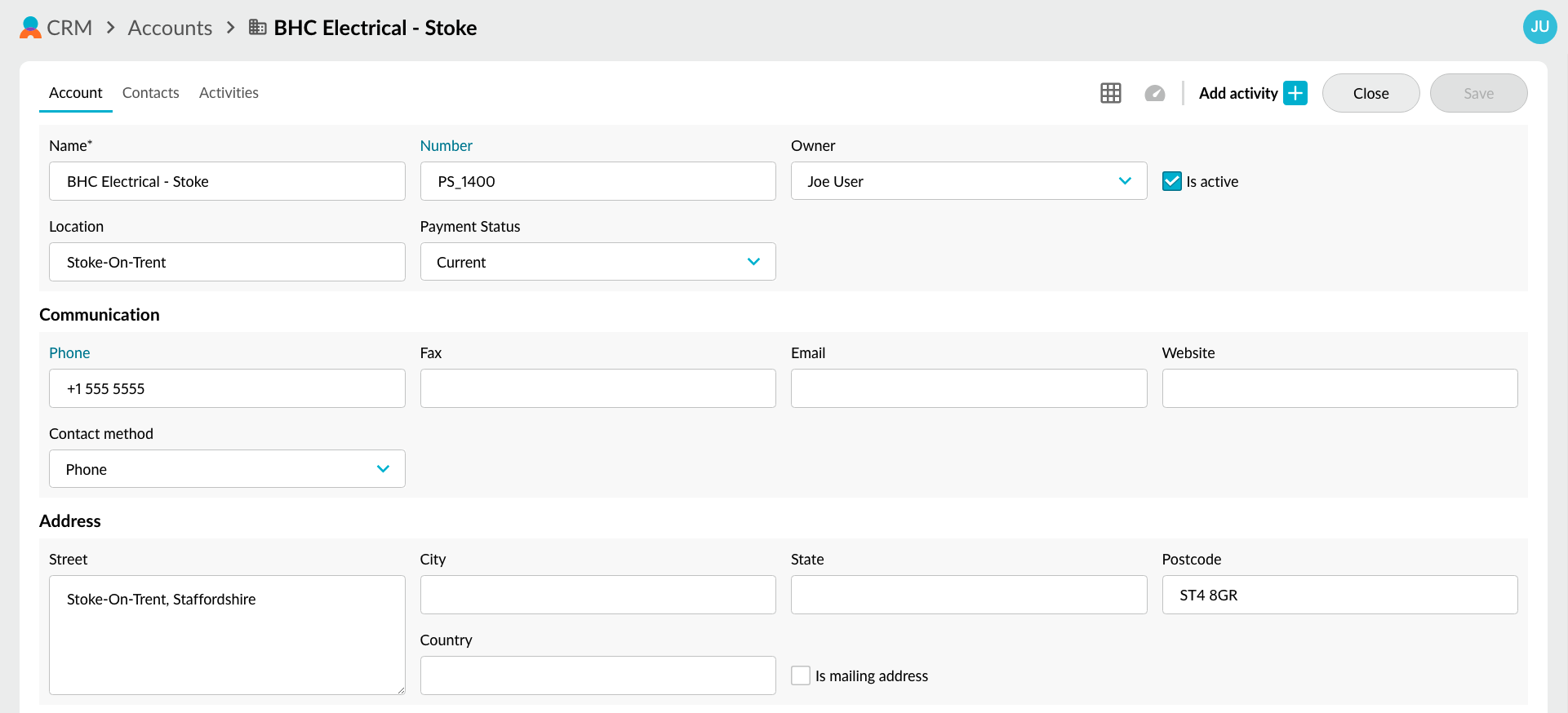Click the Save button
The image size is (1568, 713).
pos(1477,93)
